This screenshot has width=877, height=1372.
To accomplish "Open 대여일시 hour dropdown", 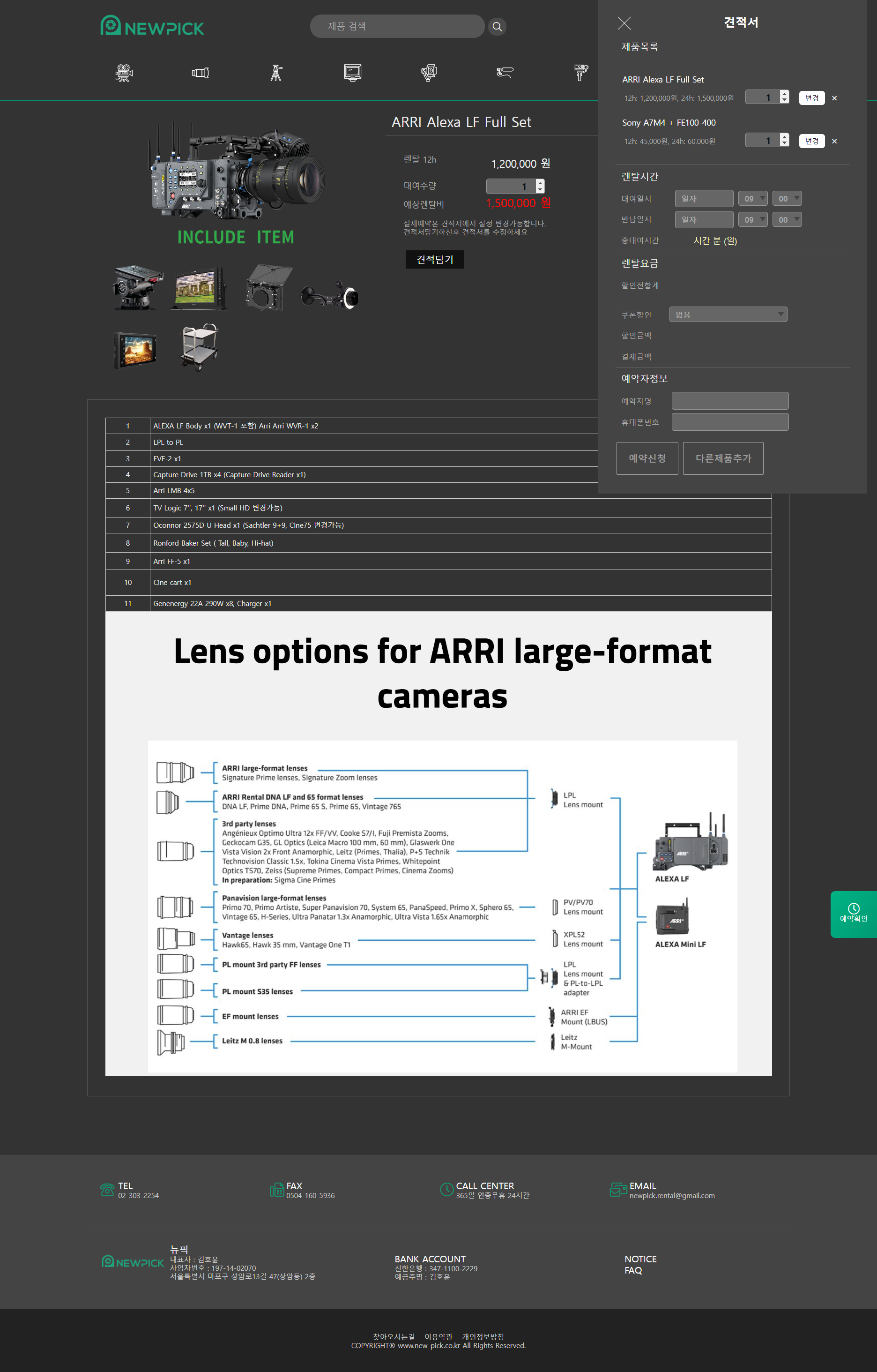I will tap(752, 198).
